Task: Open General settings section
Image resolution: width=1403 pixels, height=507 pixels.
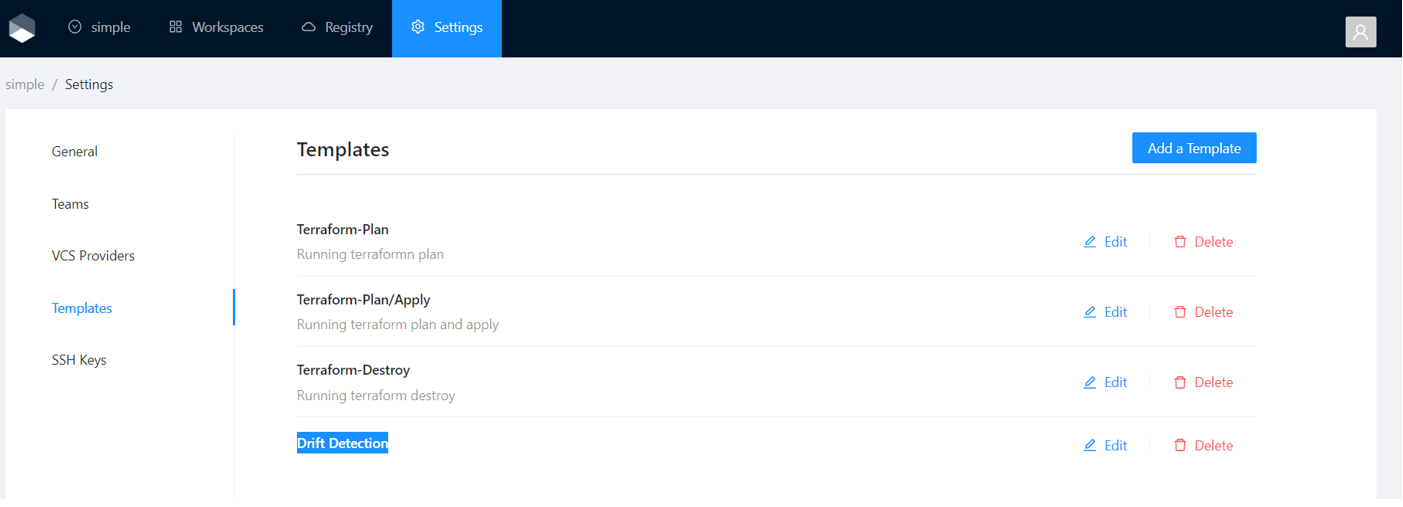Action: click(x=75, y=152)
